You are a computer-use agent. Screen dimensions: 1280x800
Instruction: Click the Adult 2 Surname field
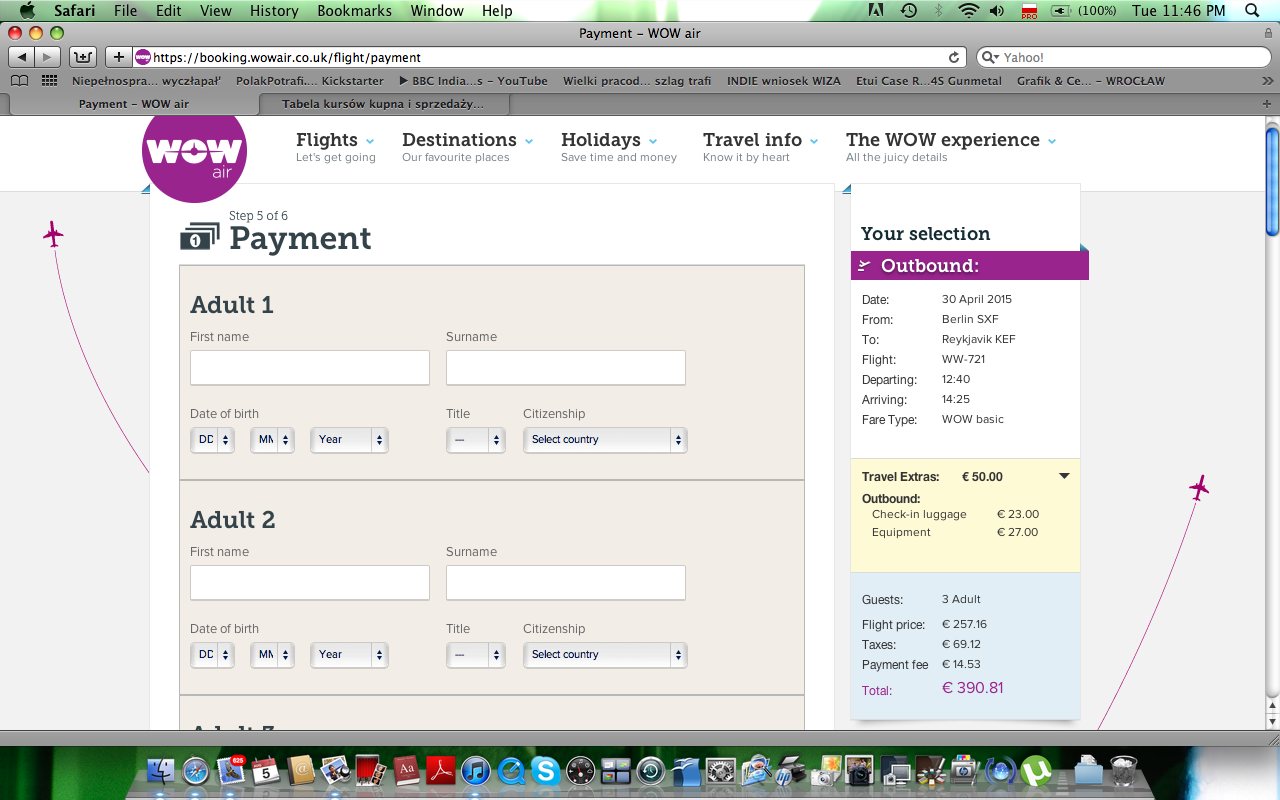pos(566,583)
